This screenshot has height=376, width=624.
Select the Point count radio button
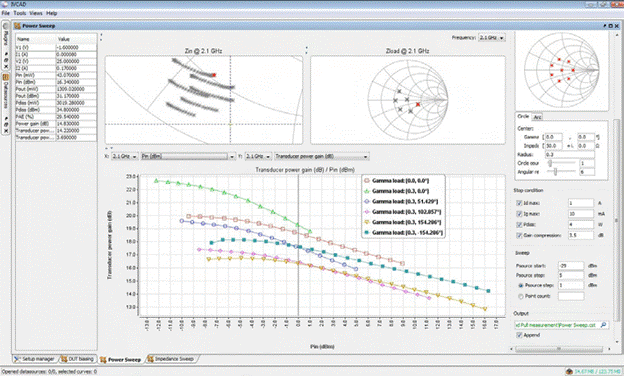click(521, 296)
